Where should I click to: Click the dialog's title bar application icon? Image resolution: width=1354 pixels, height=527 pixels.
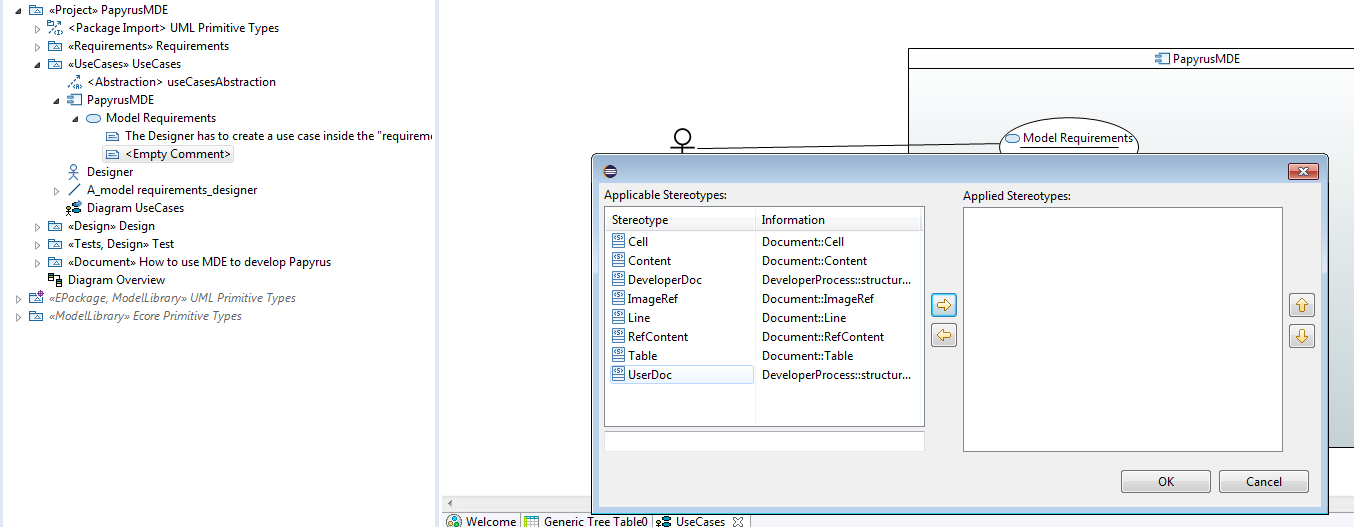click(x=610, y=171)
